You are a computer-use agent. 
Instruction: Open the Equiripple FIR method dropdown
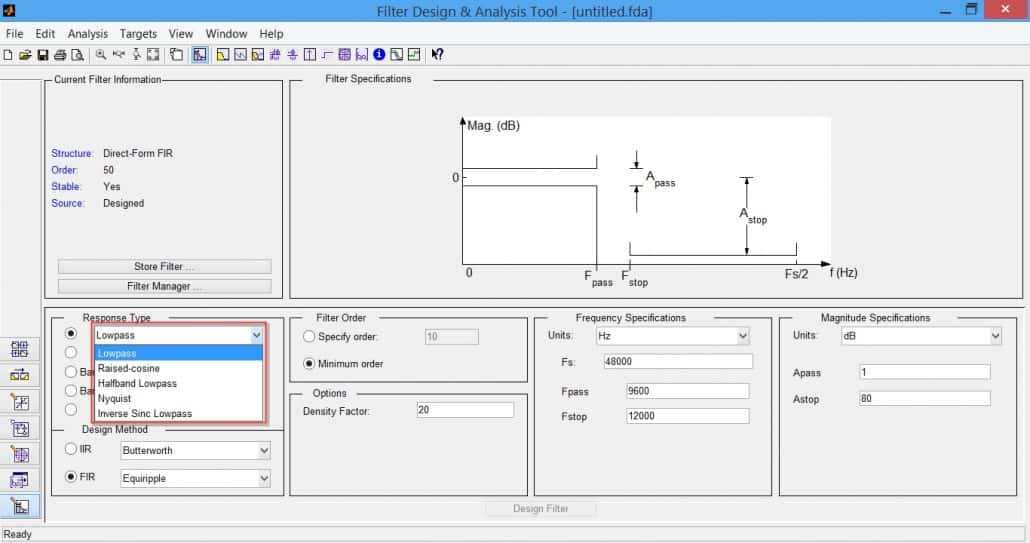263,478
